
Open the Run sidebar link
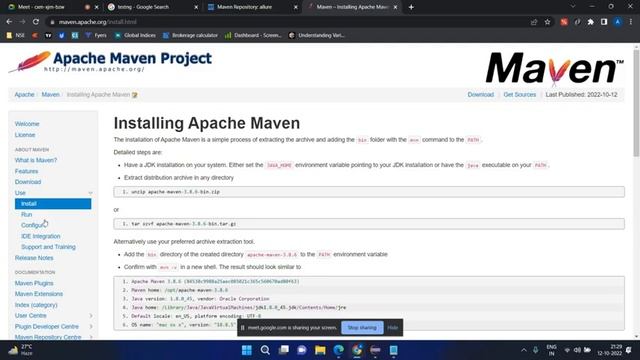pos(27,214)
